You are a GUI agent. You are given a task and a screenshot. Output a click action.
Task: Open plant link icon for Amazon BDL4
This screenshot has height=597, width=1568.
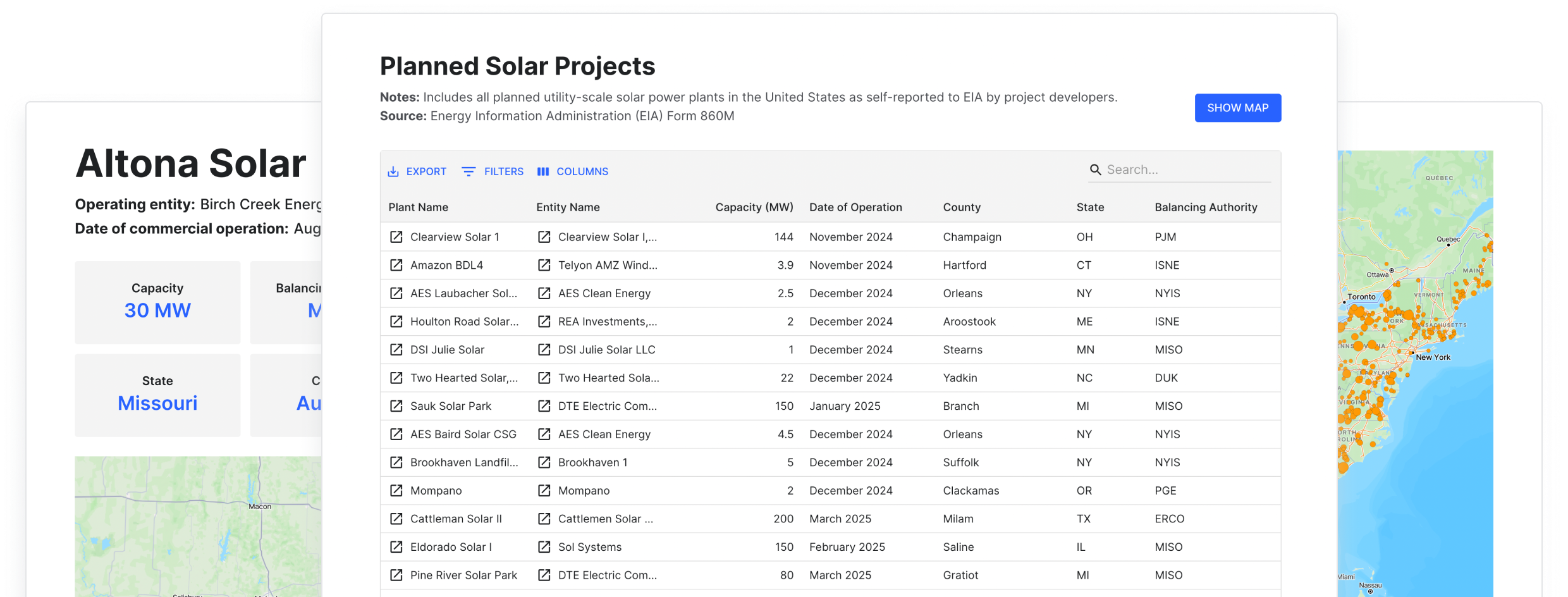(x=396, y=265)
